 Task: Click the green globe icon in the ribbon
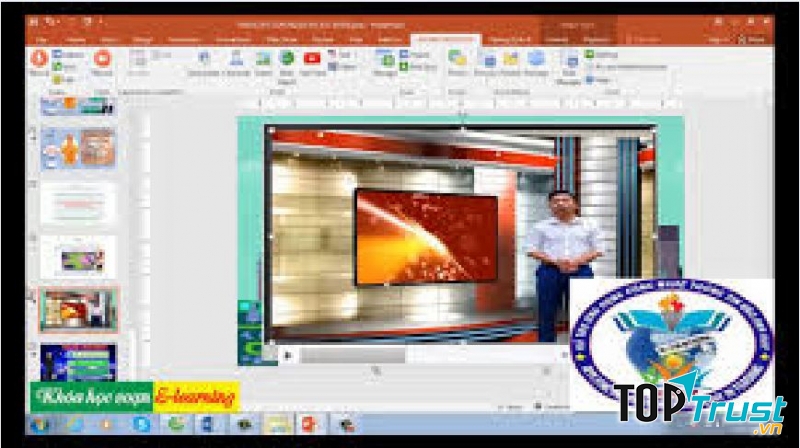pyautogui.click(x=287, y=58)
